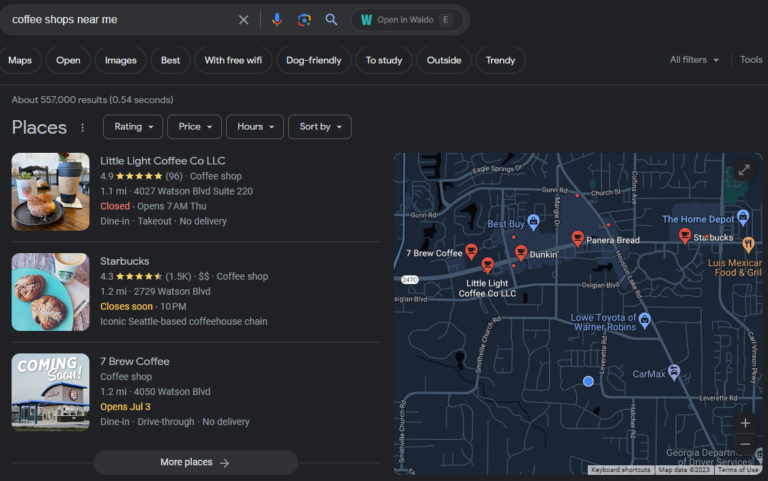Viewport: 768px width, 481px height.
Task: Select the Open filter chip
Action: pos(68,60)
